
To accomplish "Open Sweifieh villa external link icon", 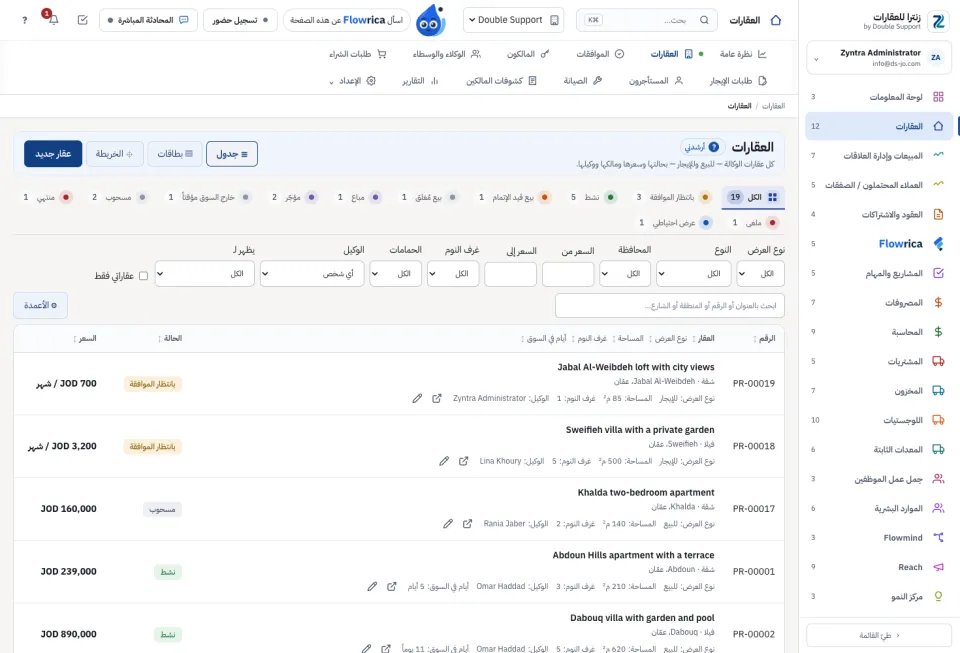I will tap(463, 461).
